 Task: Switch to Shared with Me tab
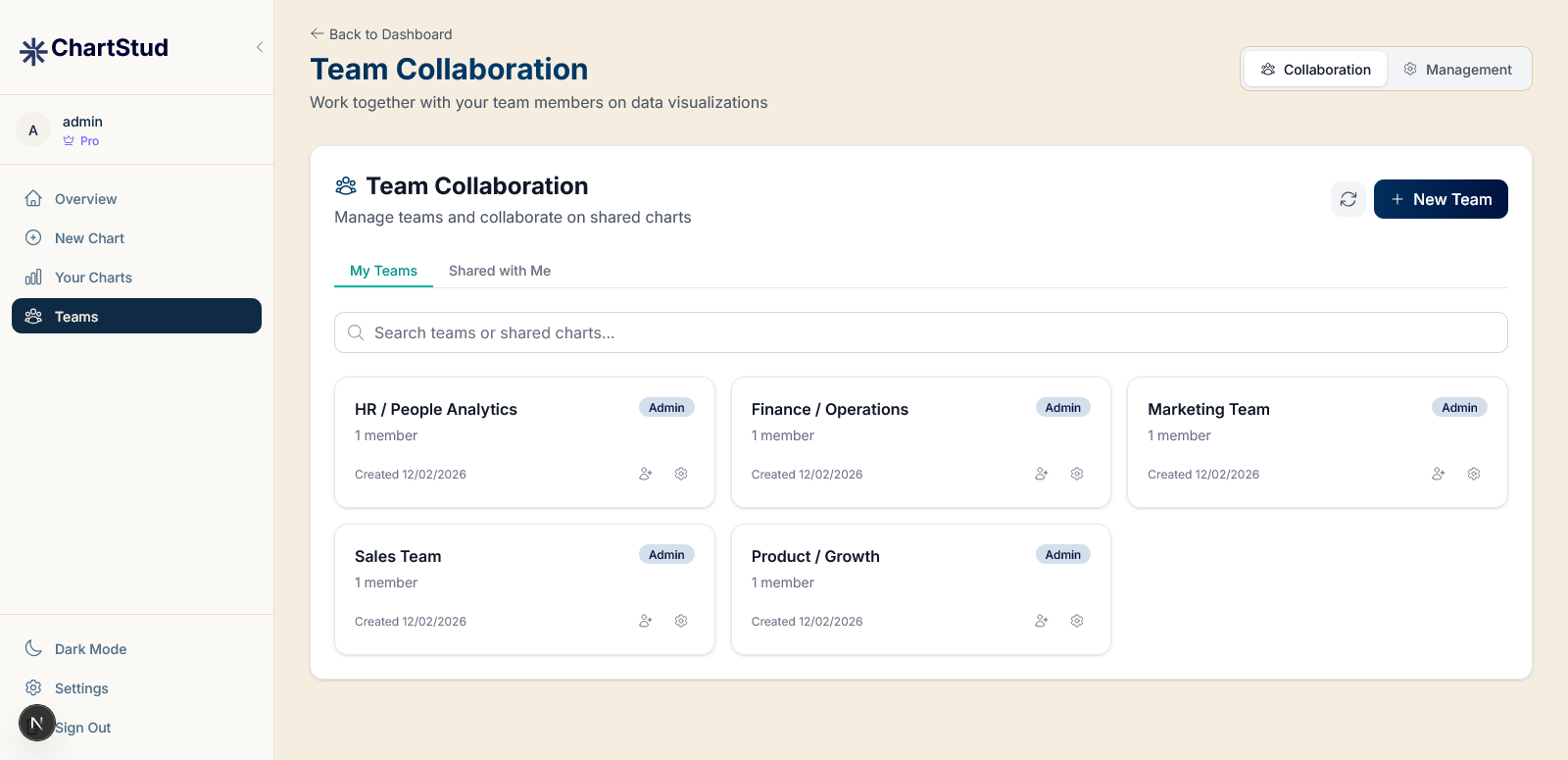pyautogui.click(x=500, y=271)
